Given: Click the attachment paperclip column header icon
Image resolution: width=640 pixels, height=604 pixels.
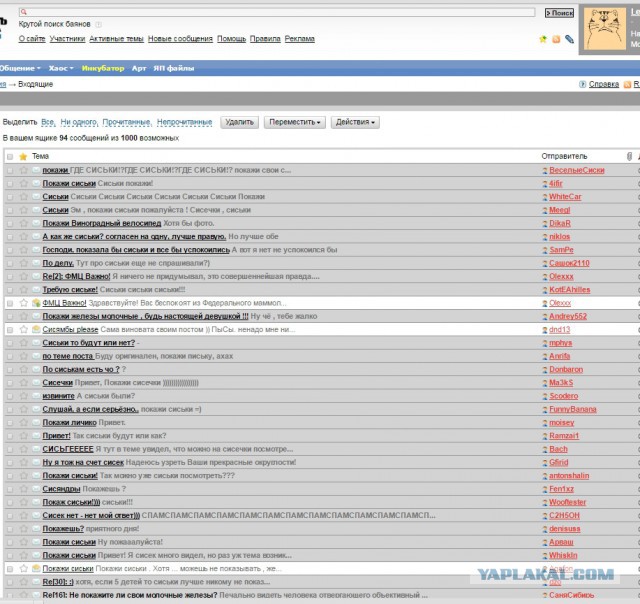Looking at the screenshot, I should coord(629,157).
